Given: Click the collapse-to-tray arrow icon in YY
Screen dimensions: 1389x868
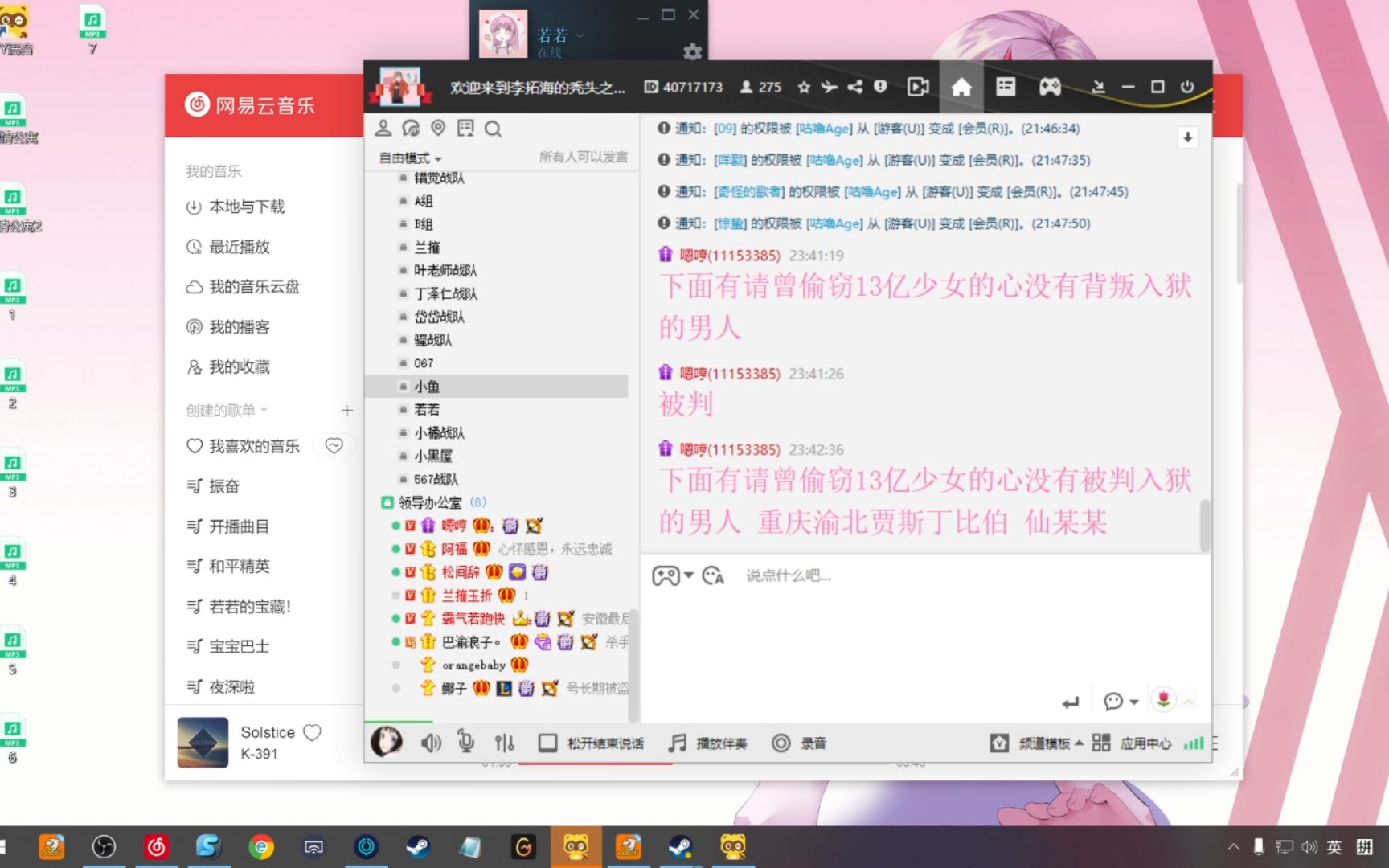Looking at the screenshot, I should point(1099,87).
